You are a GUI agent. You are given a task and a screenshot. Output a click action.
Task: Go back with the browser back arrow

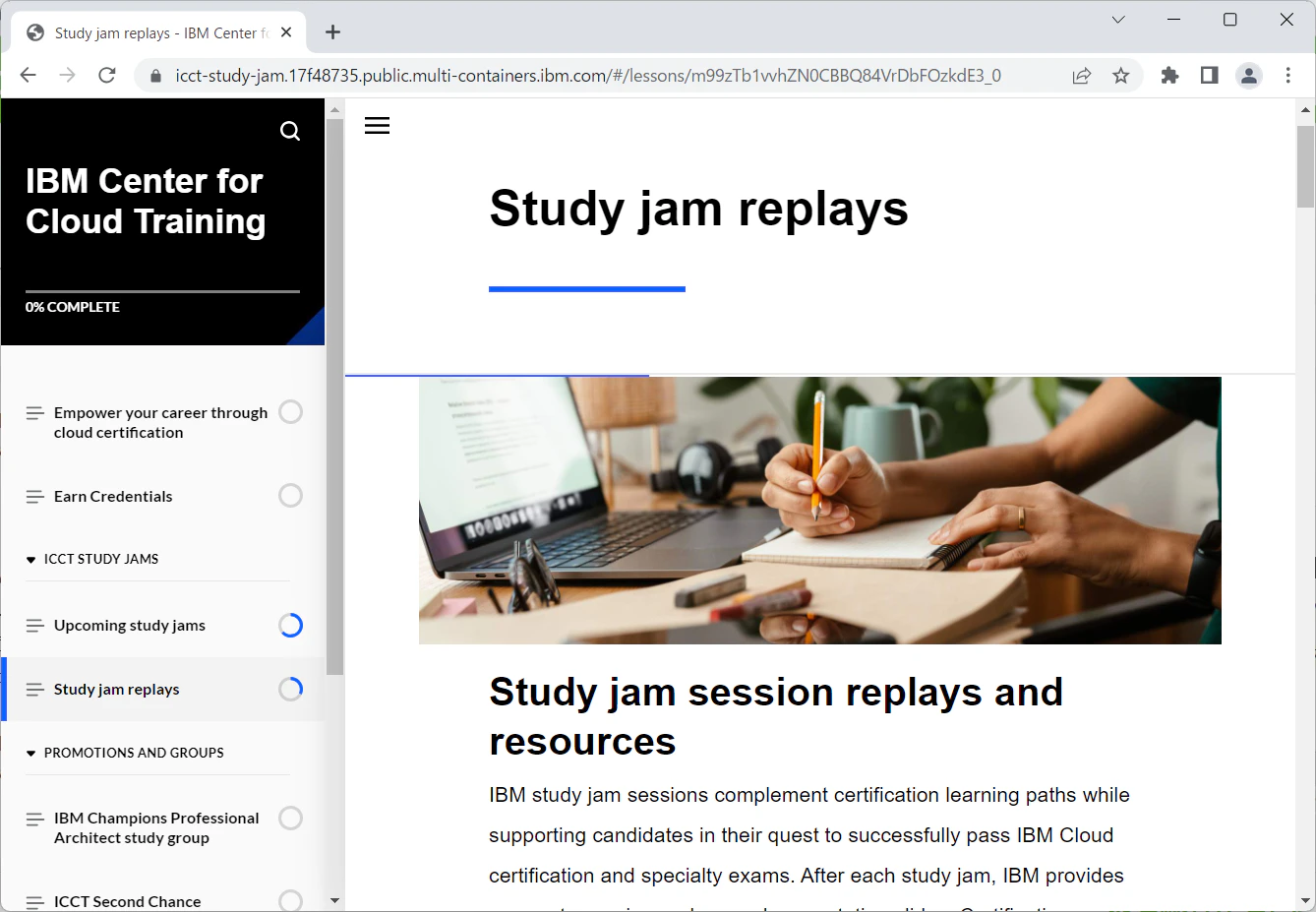[x=28, y=75]
